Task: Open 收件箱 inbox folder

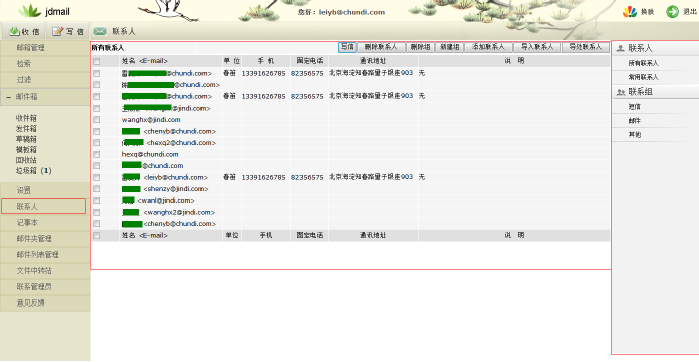Action: click(26, 118)
